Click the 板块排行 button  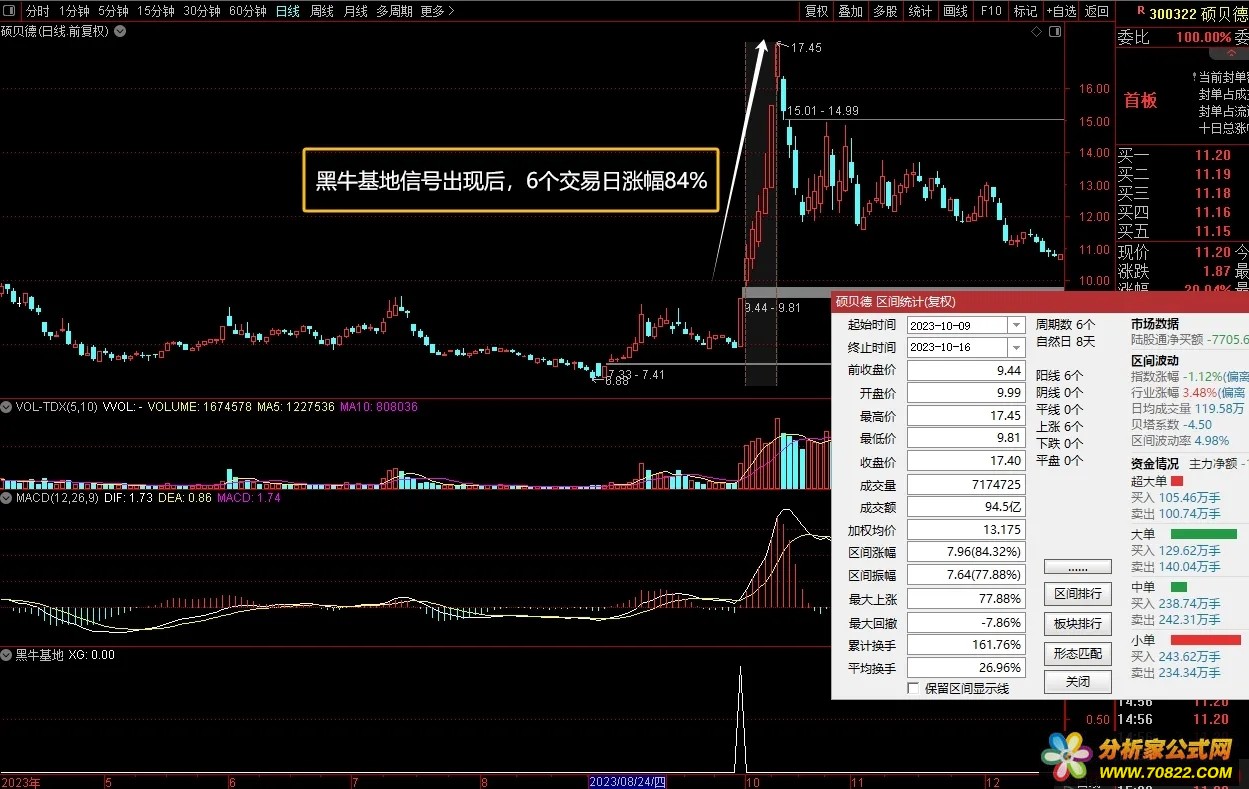pos(1077,623)
